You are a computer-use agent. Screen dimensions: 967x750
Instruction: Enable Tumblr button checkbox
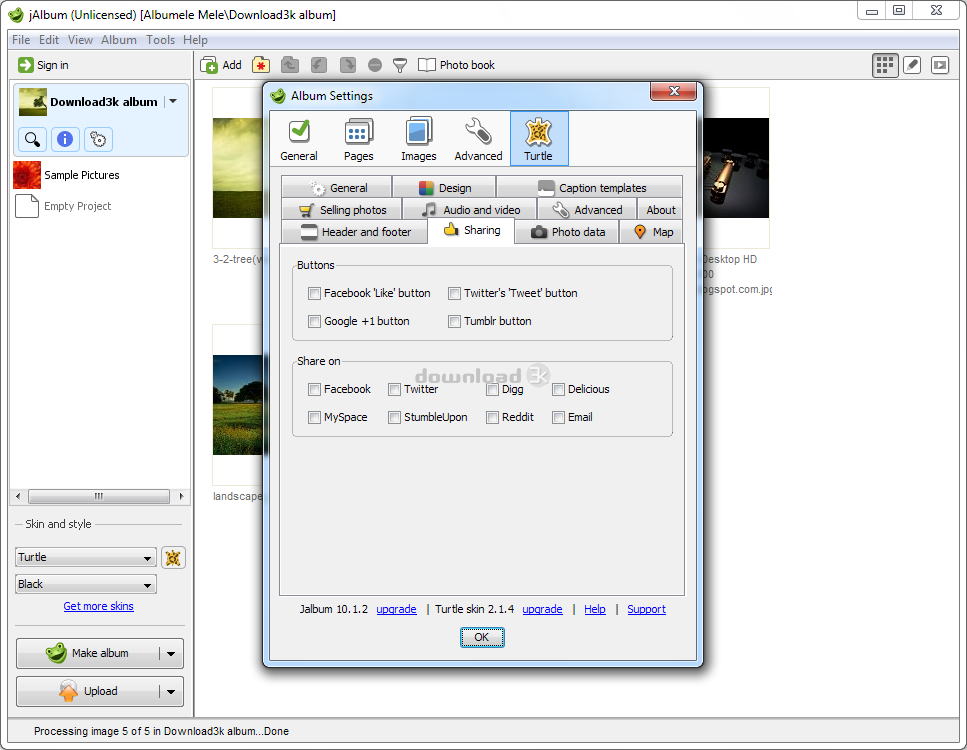click(x=455, y=321)
